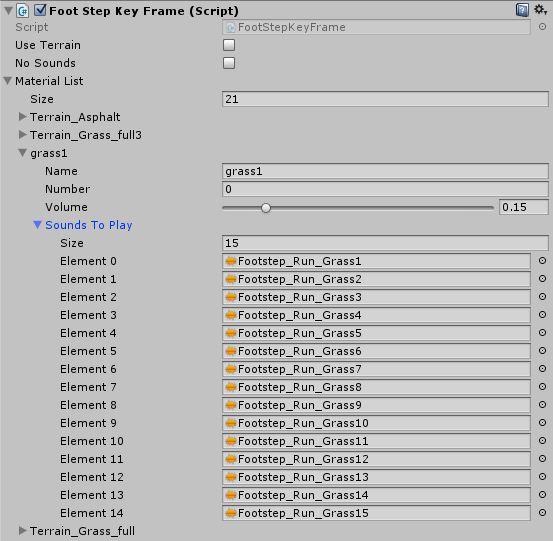Select the Footstep_Run_Grass14 clip field
This screenshot has width=553, height=541.
pos(376,495)
